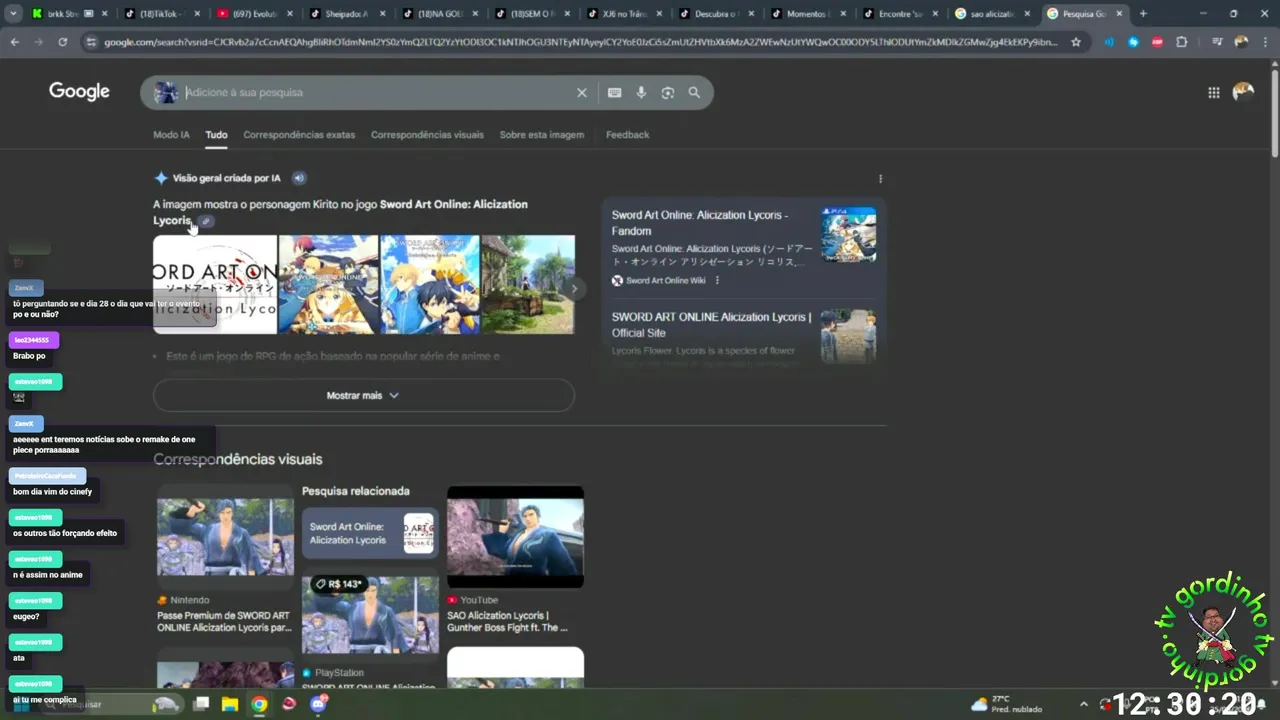Click related search Sword Art Online: Alicization Lycoris

(370, 534)
